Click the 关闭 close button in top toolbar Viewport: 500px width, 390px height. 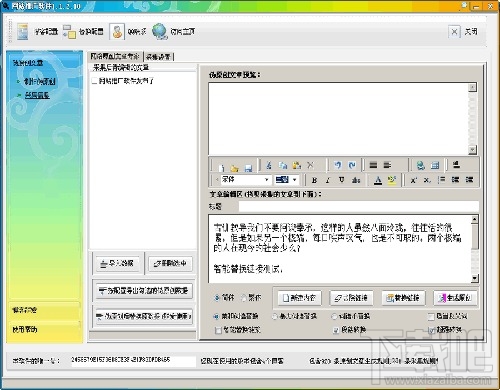tap(463, 32)
